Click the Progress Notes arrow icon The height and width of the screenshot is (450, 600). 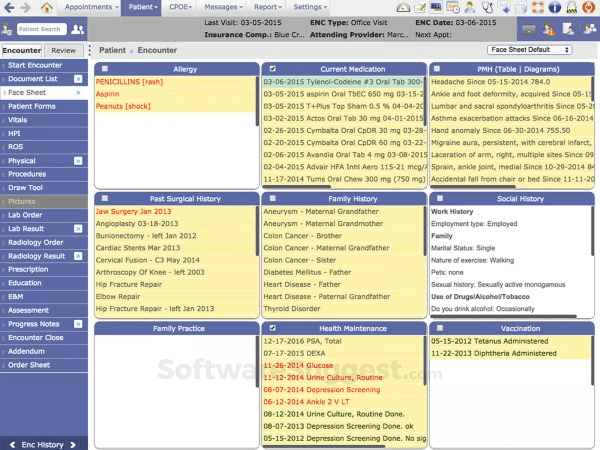pyautogui.click(x=79, y=323)
